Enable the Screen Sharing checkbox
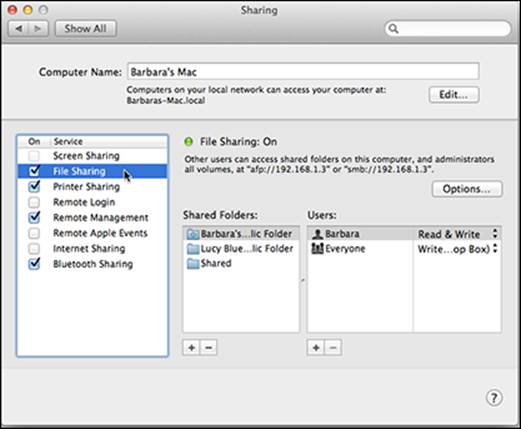 (34, 156)
